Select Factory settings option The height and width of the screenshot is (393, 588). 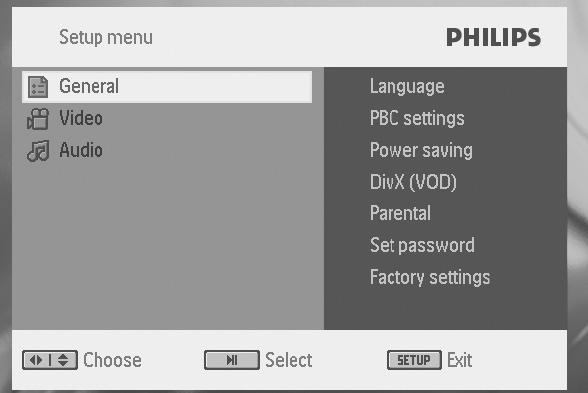430,278
